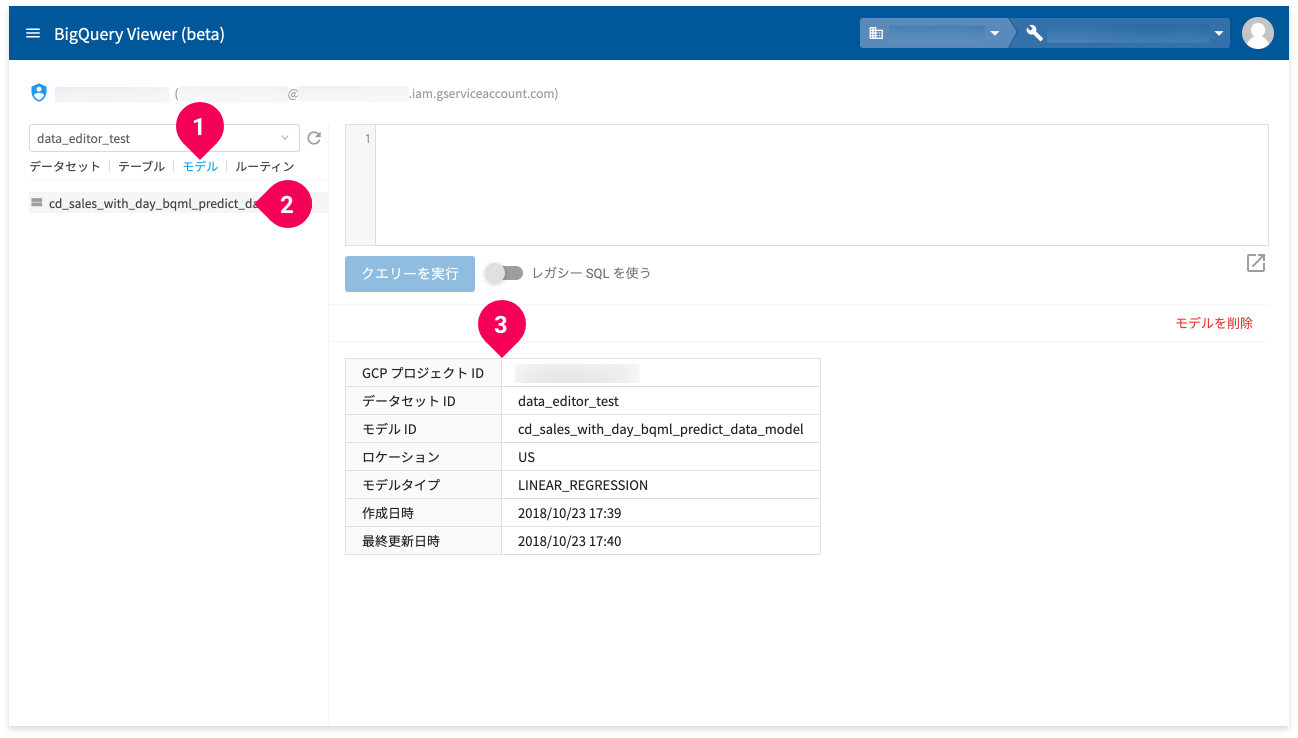Click the 2018/10/23 17:39 creation time
The height and width of the screenshot is (738, 1298).
point(570,513)
